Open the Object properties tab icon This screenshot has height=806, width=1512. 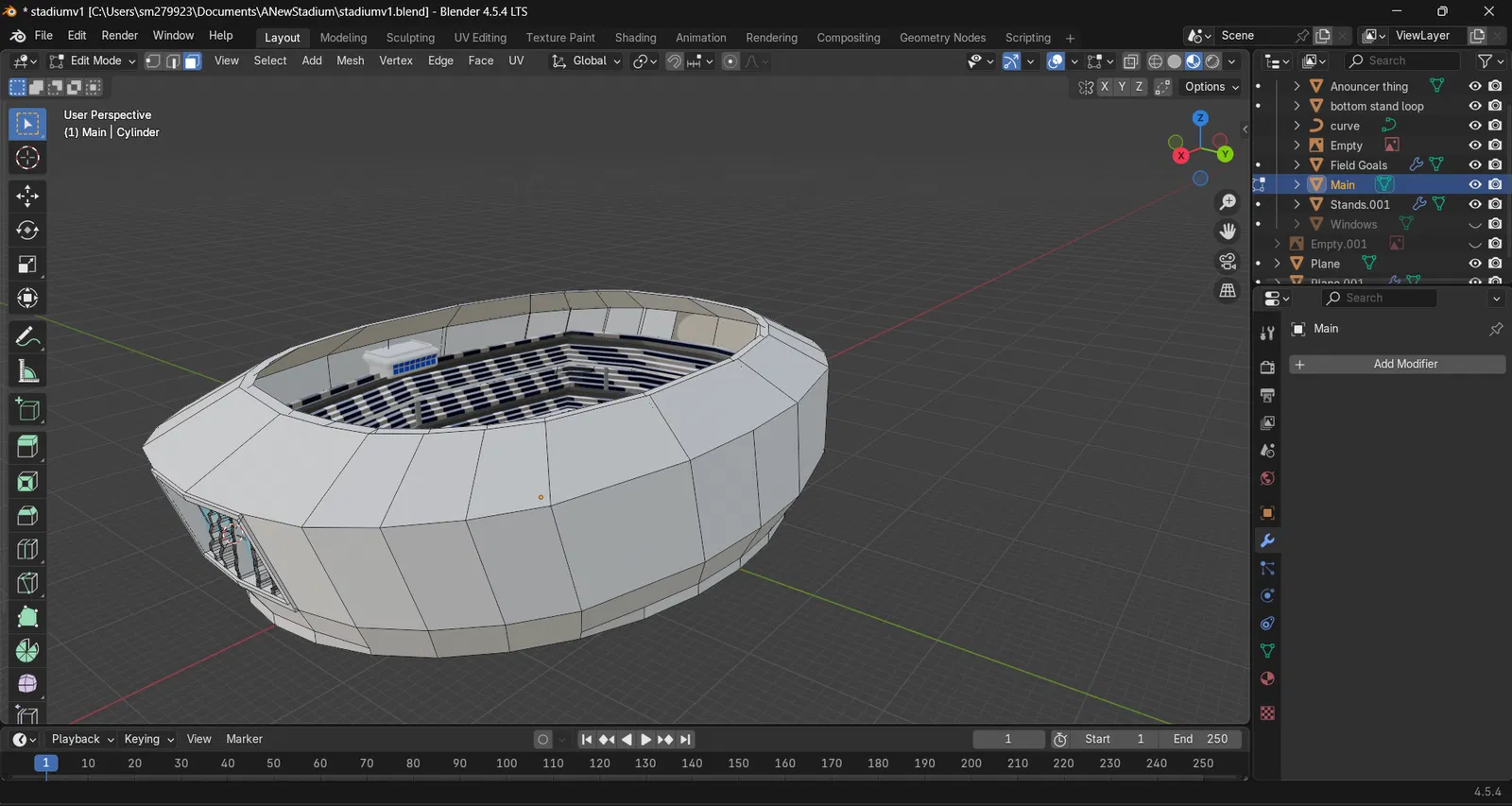point(1267,513)
